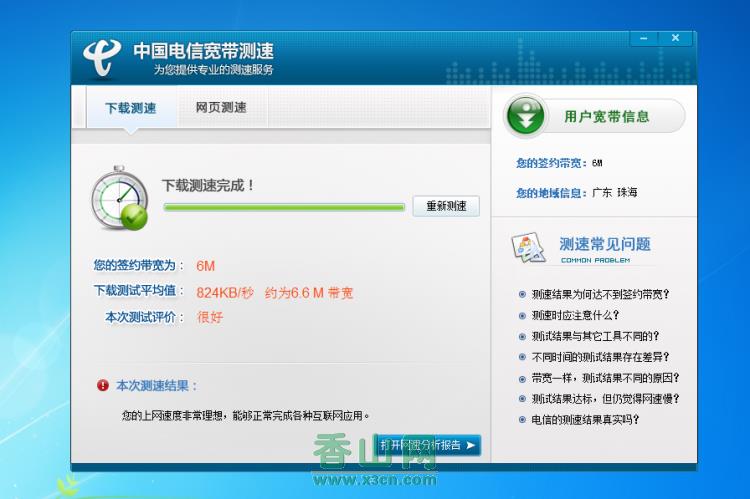Click bullet icon beside 测速结果为何达不到签约带宽
750x499 pixels.
[x=522, y=295]
